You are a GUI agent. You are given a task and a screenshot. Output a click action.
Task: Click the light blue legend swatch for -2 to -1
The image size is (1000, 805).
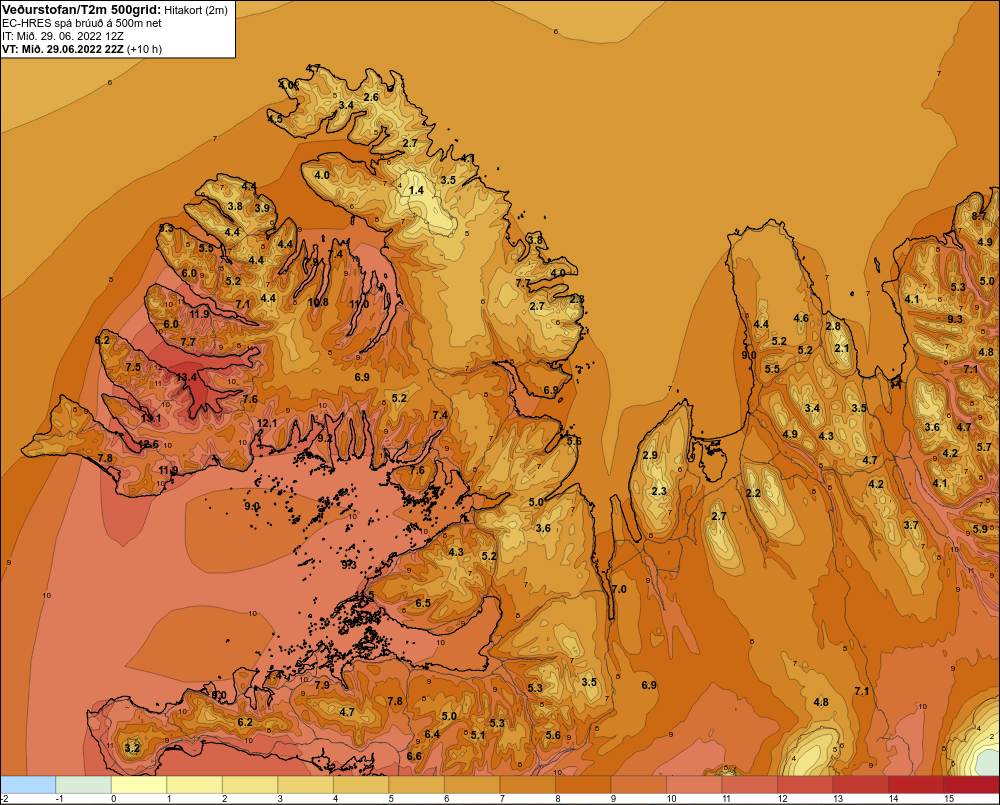pyautogui.click(x=28, y=784)
